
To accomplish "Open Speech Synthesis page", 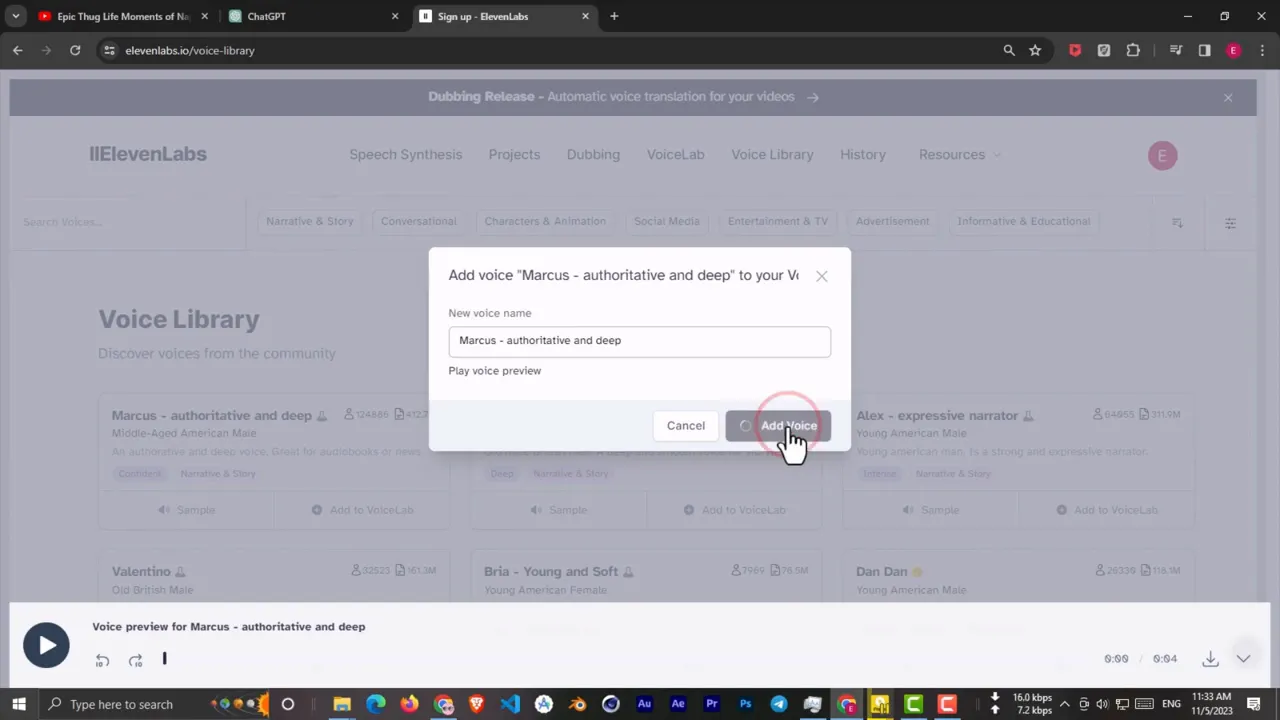I will [406, 155].
